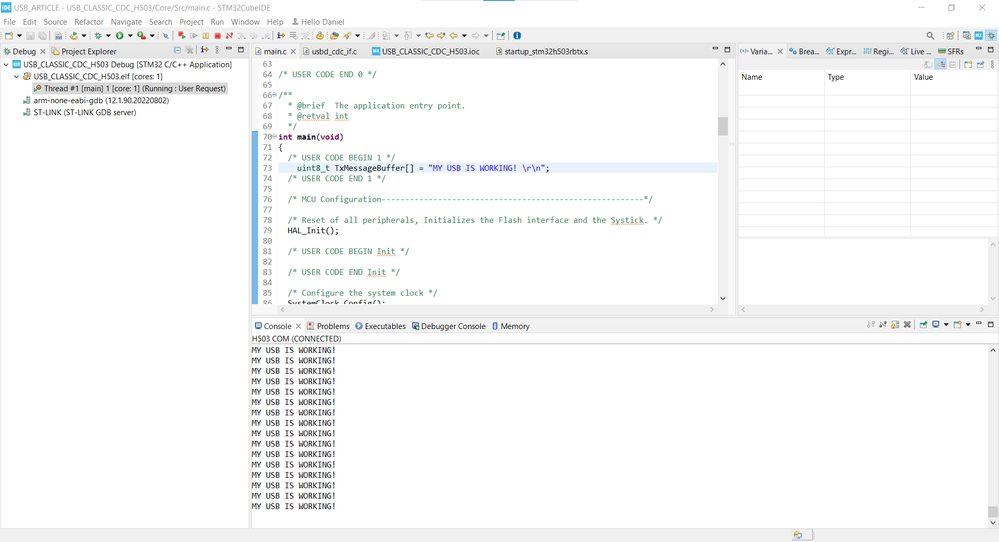The image size is (999, 542).
Task: Select the Thread #1 main entry
Action: (134, 89)
